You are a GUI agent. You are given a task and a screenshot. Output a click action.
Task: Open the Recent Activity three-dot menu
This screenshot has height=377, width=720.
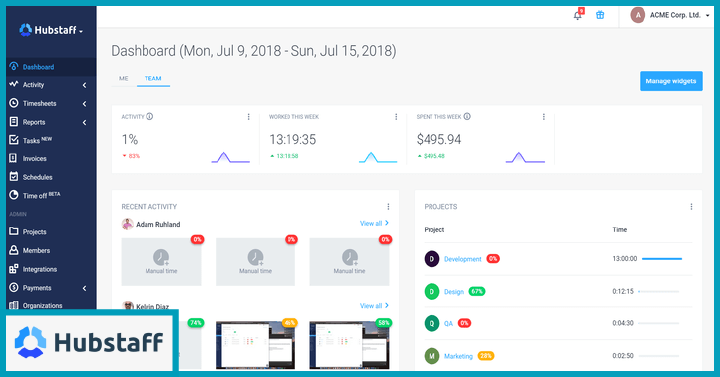388,207
